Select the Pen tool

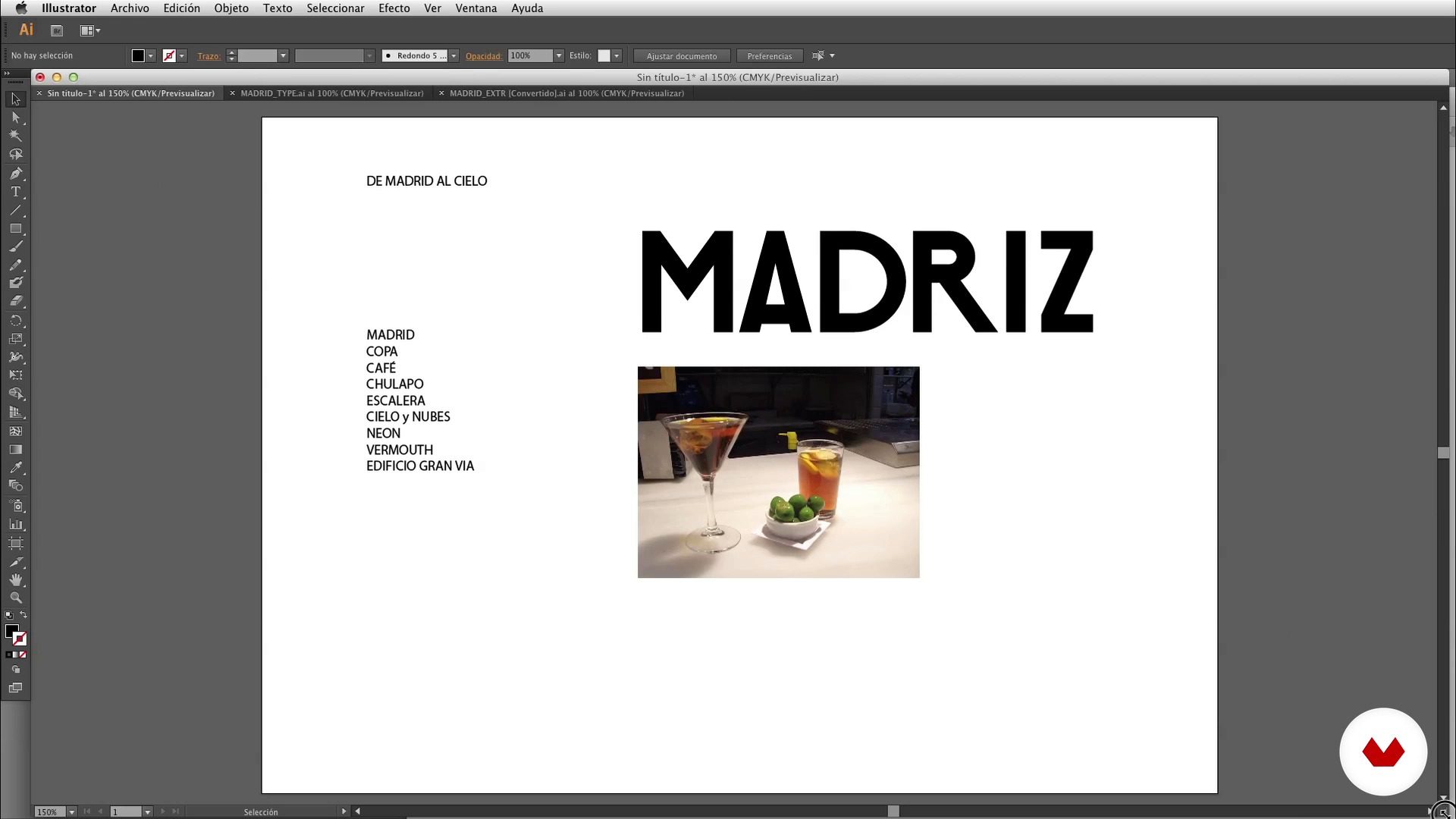tap(16, 174)
